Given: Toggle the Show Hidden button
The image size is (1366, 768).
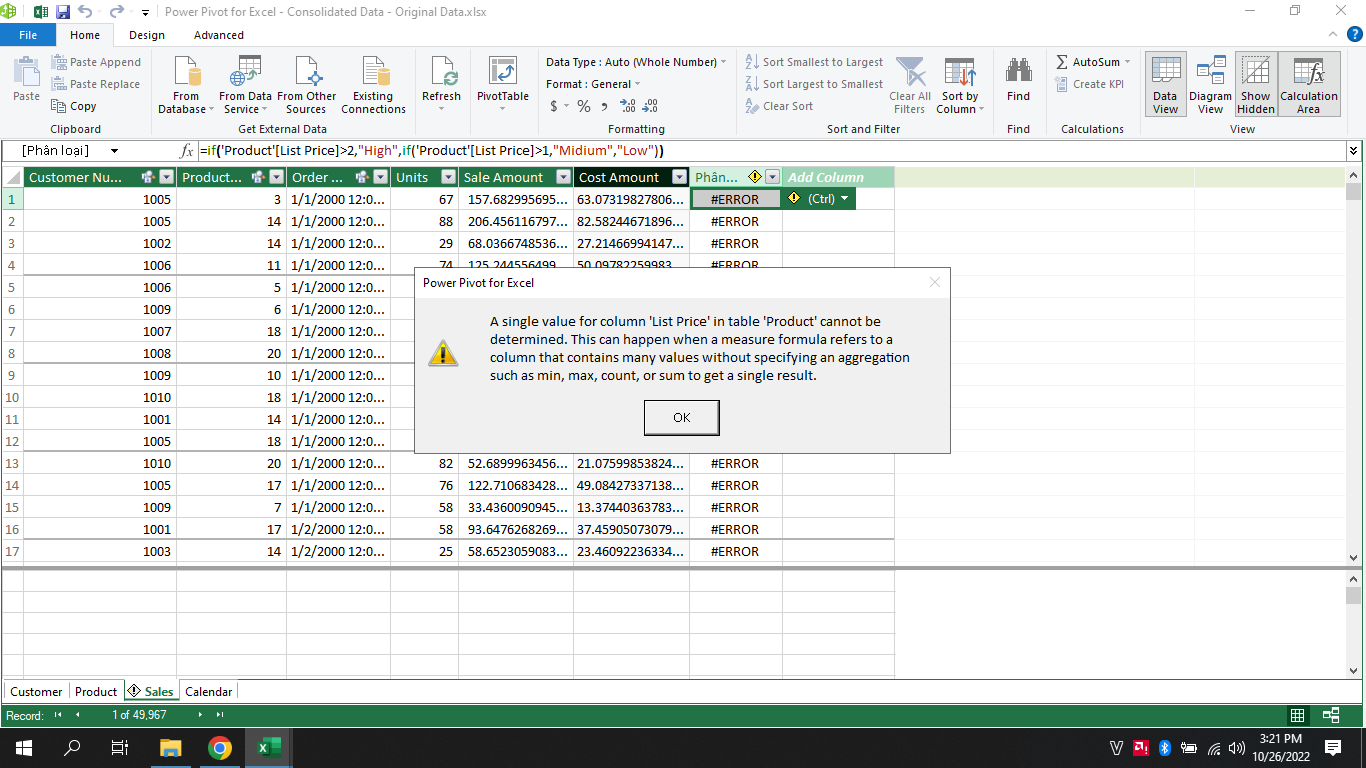Looking at the screenshot, I should click(x=1255, y=85).
